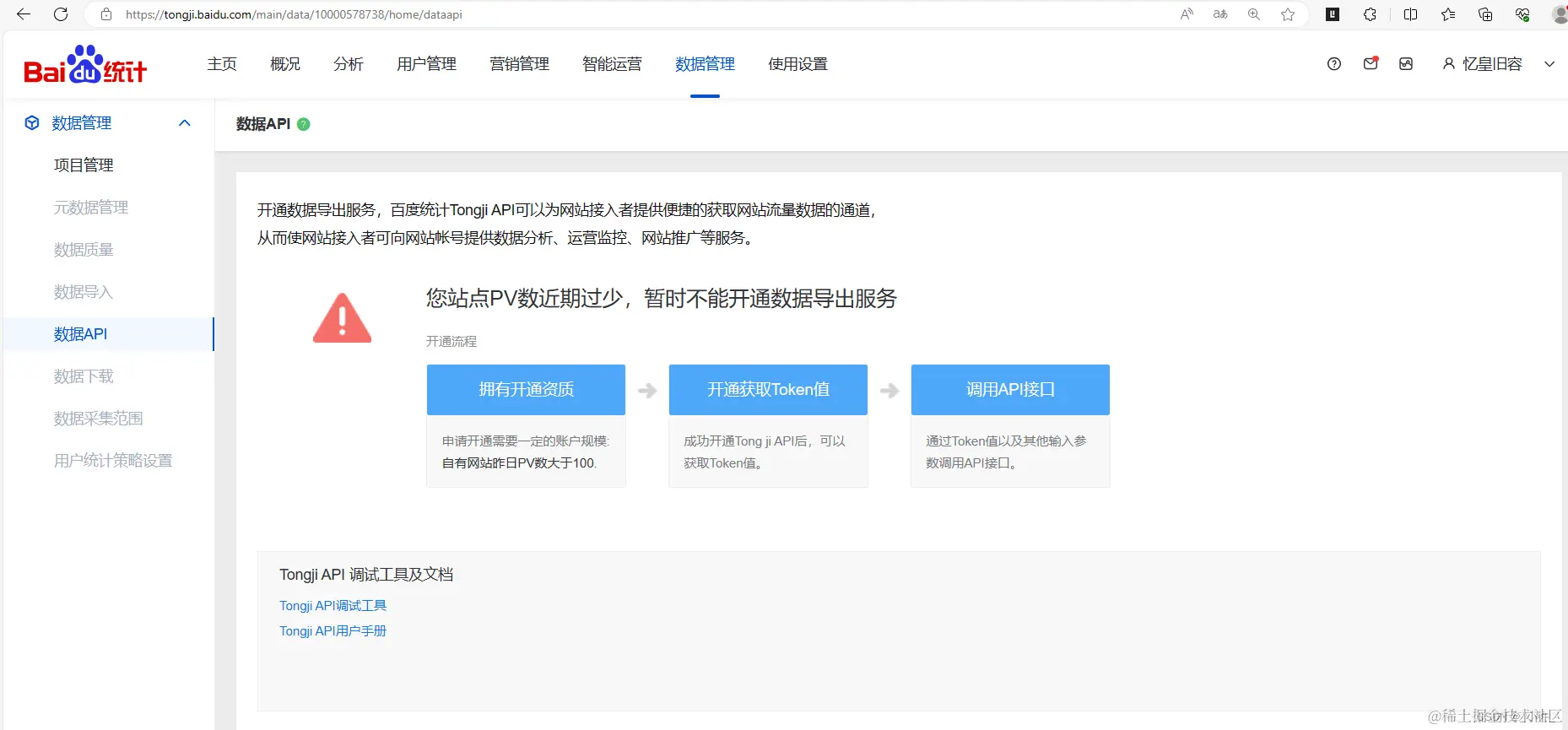The height and width of the screenshot is (730, 1568).
Task: Click the 您站点PV数近期过少 warning heading
Action: 662,298
